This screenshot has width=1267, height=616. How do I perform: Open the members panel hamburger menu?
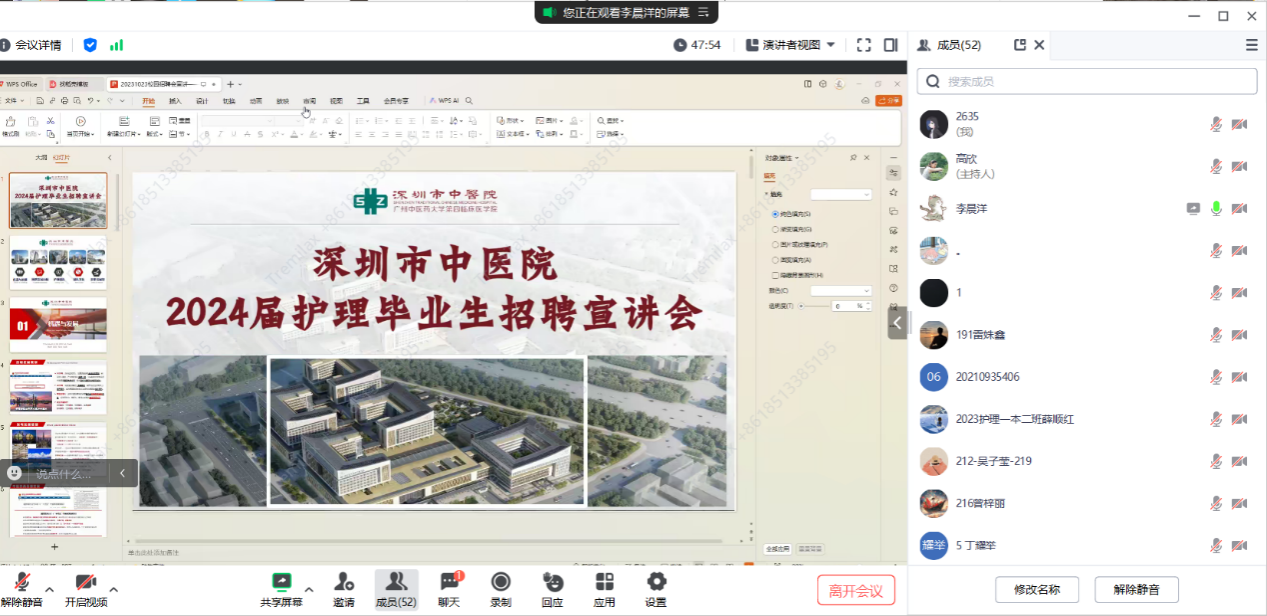pyautogui.click(x=1251, y=45)
